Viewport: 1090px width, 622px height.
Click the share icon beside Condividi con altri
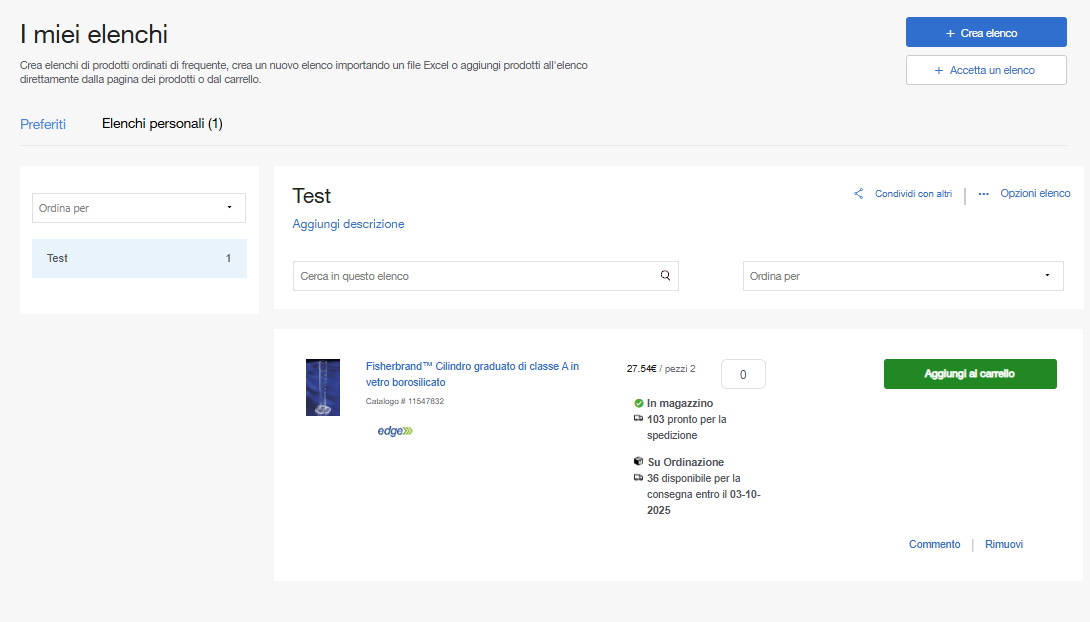[x=858, y=194]
